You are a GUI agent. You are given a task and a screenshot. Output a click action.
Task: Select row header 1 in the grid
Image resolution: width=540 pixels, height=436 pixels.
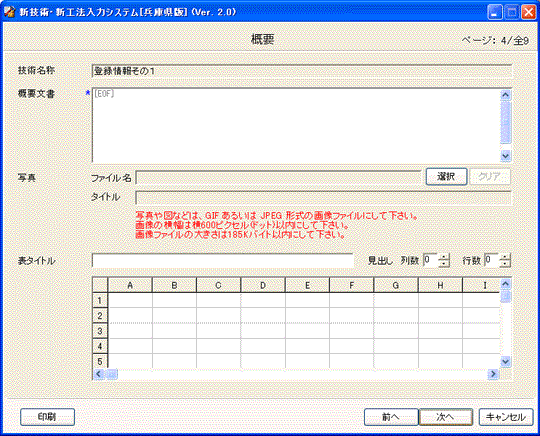point(100,300)
